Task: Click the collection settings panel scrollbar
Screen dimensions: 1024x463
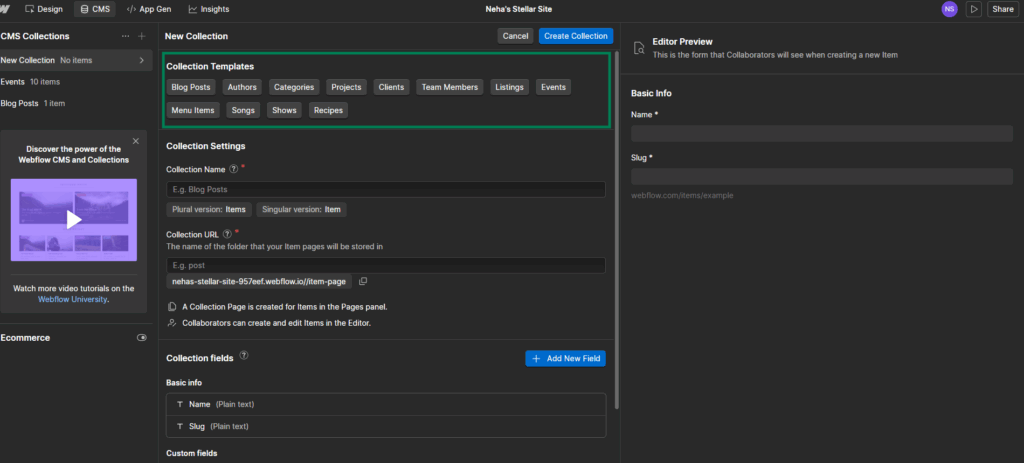Action: pyautogui.click(x=616, y=229)
